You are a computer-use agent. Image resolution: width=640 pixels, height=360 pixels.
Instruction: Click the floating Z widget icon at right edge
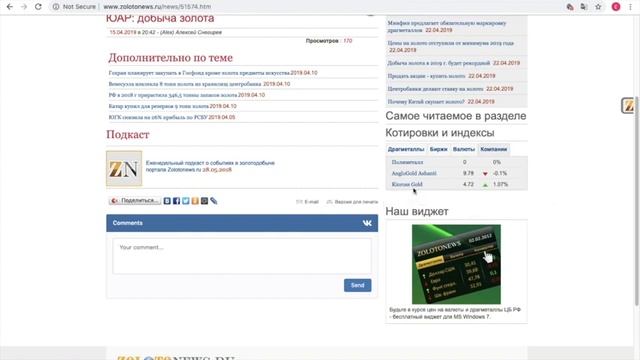[x=628, y=106]
